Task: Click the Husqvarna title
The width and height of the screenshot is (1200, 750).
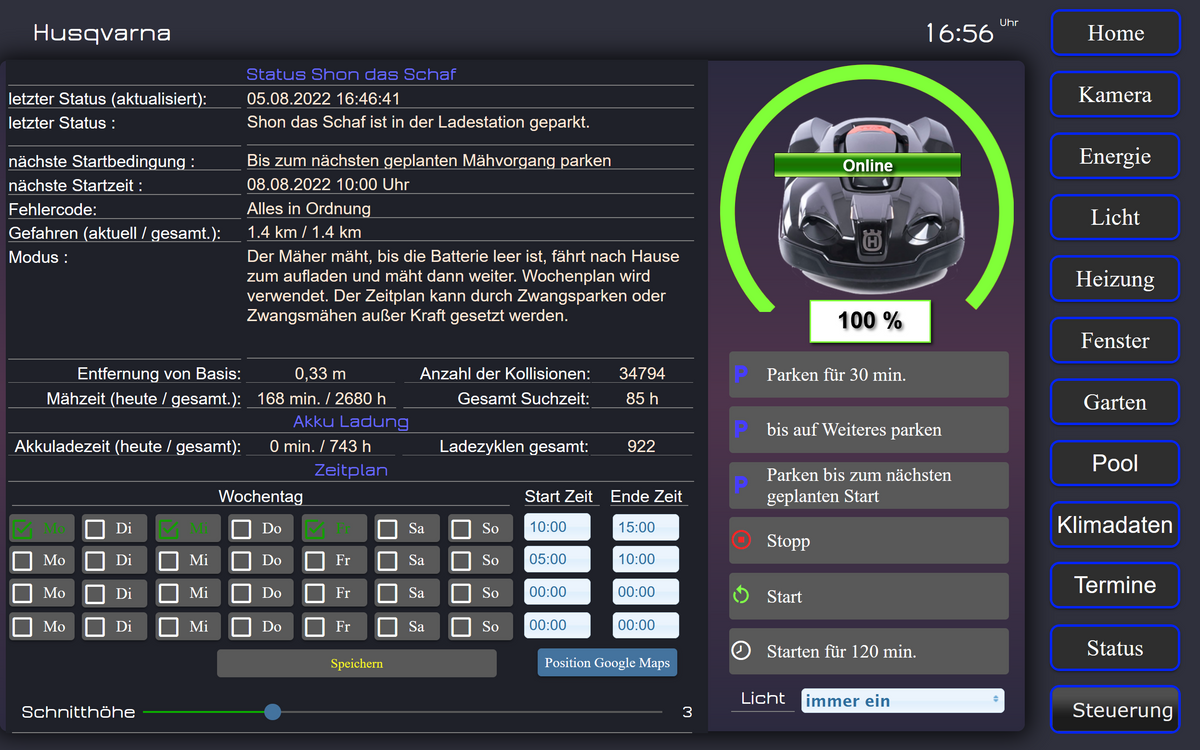Action: click(x=102, y=33)
